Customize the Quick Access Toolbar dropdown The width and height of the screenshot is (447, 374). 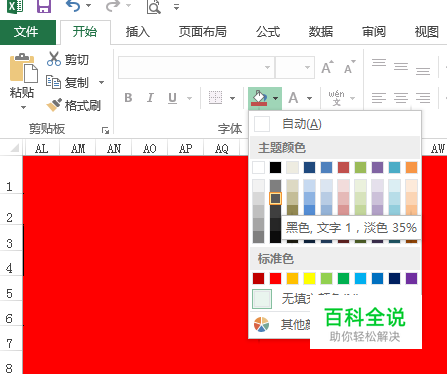[x=177, y=6]
